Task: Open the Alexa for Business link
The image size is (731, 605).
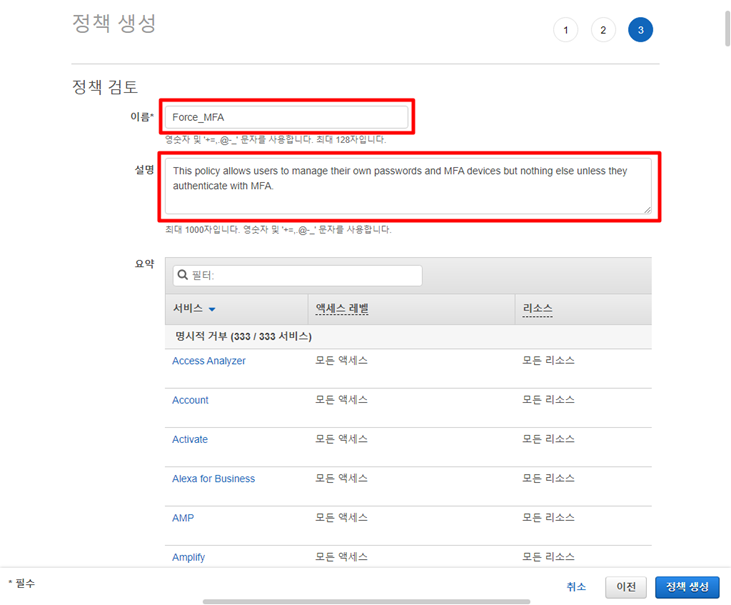Action: tap(214, 479)
